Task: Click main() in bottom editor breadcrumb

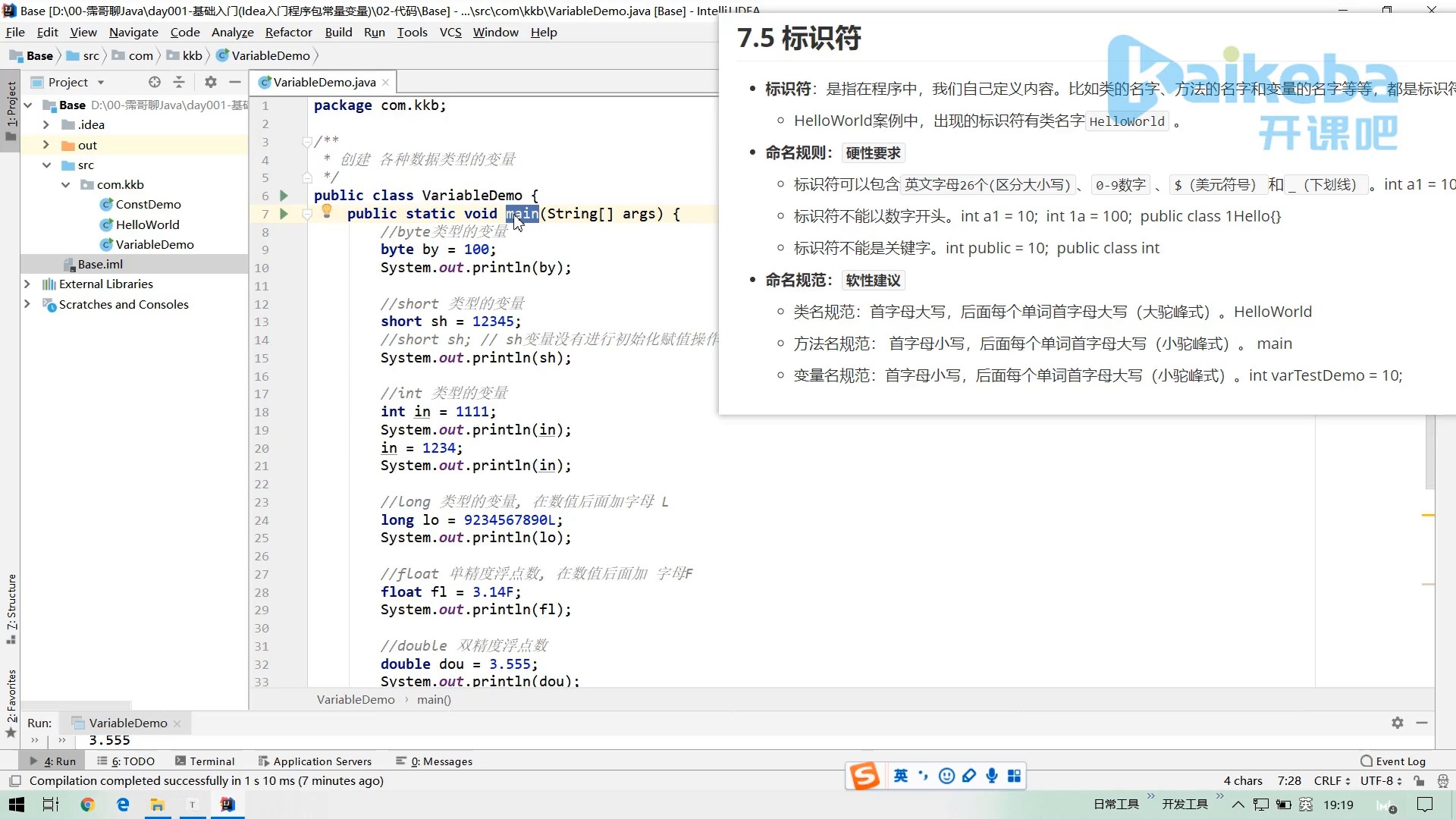Action: point(434,700)
